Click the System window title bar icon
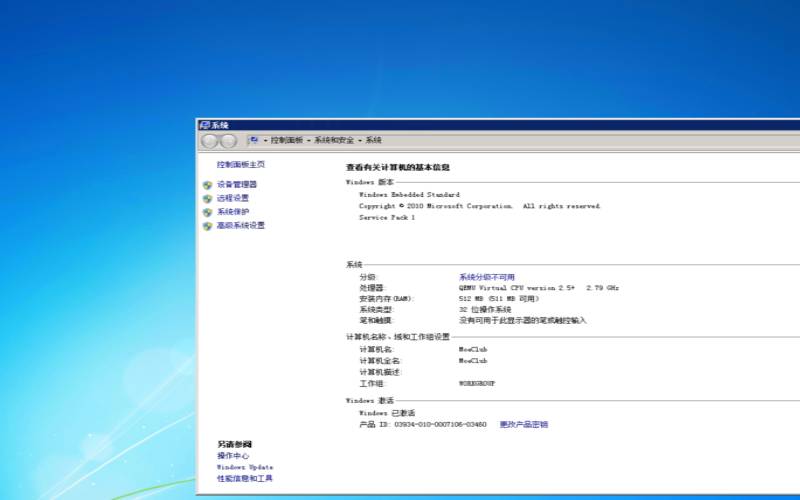Screen dimensions: 800x500 pyautogui.click(x=205, y=125)
